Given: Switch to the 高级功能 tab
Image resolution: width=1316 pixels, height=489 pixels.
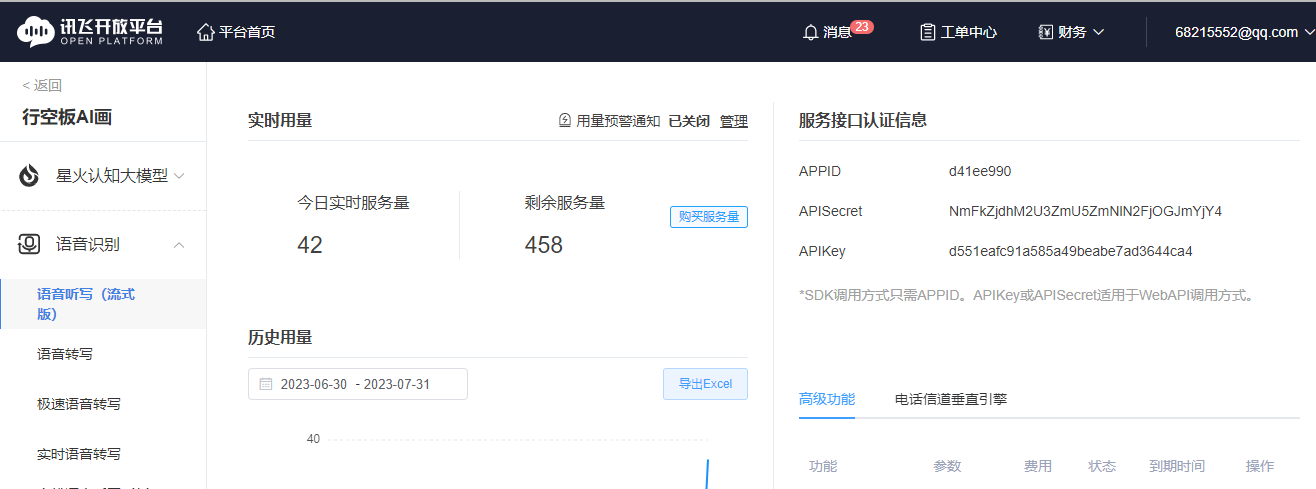Looking at the screenshot, I should coord(827,399).
